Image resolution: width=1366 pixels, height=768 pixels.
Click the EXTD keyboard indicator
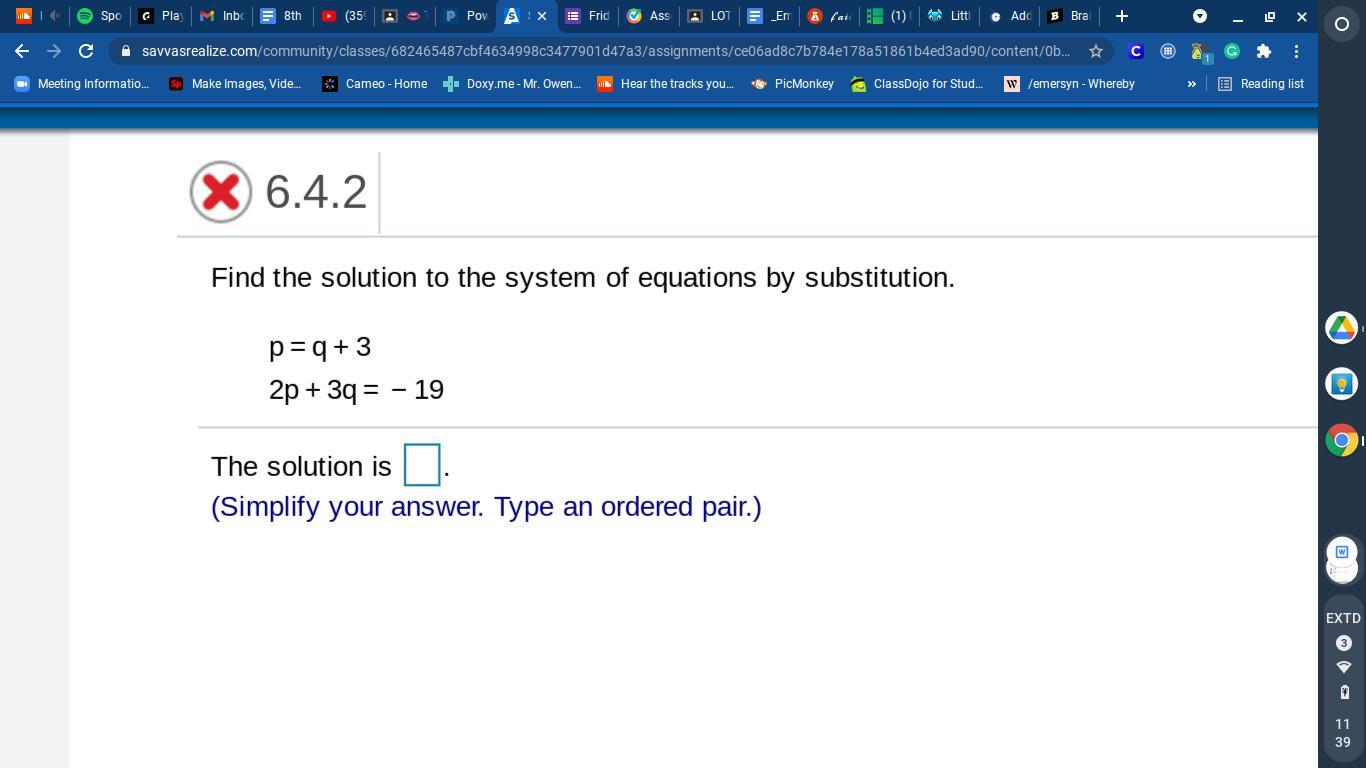[x=1343, y=618]
